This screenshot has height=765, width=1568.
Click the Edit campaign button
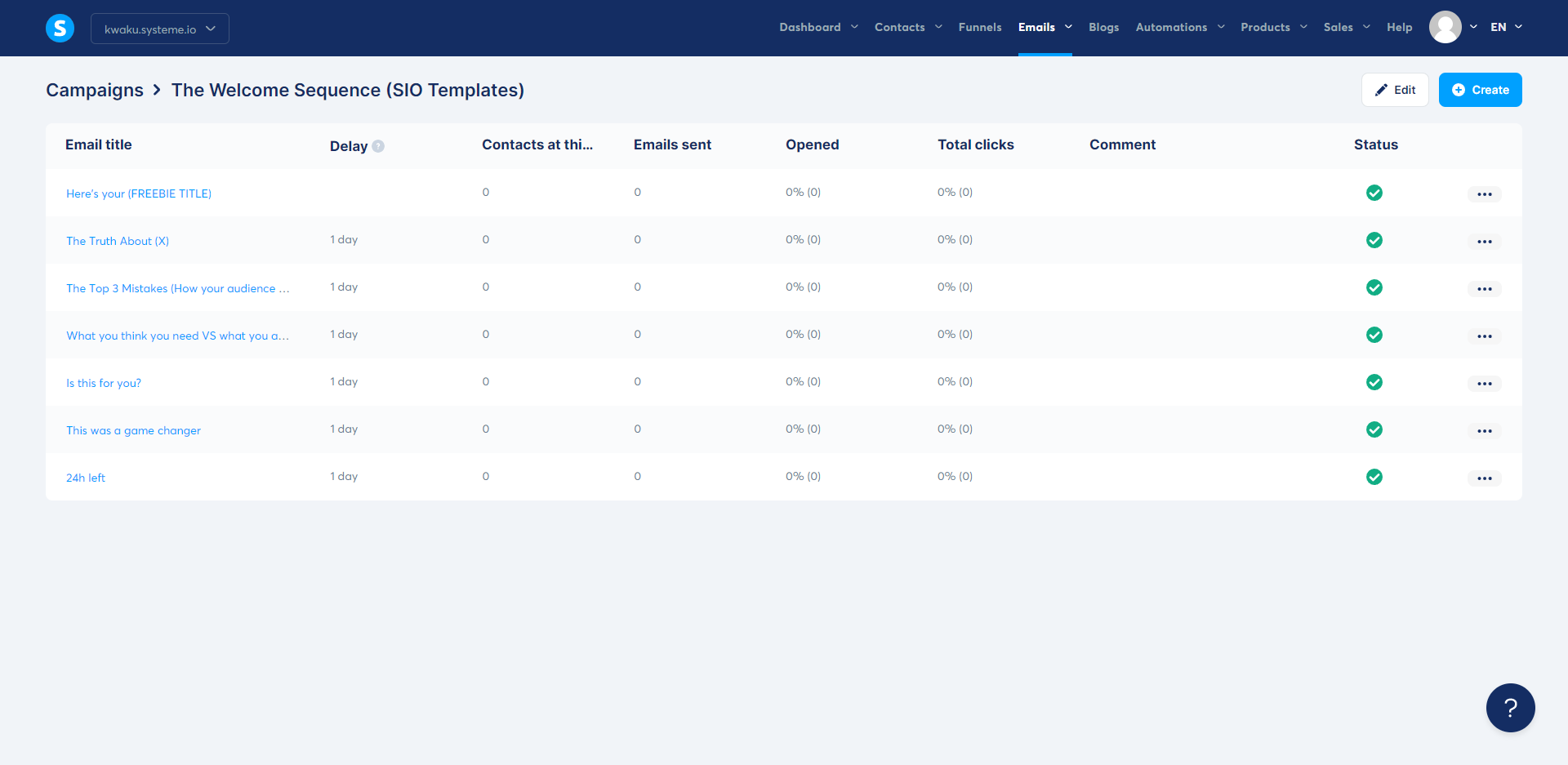pyautogui.click(x=1395, y=90)
